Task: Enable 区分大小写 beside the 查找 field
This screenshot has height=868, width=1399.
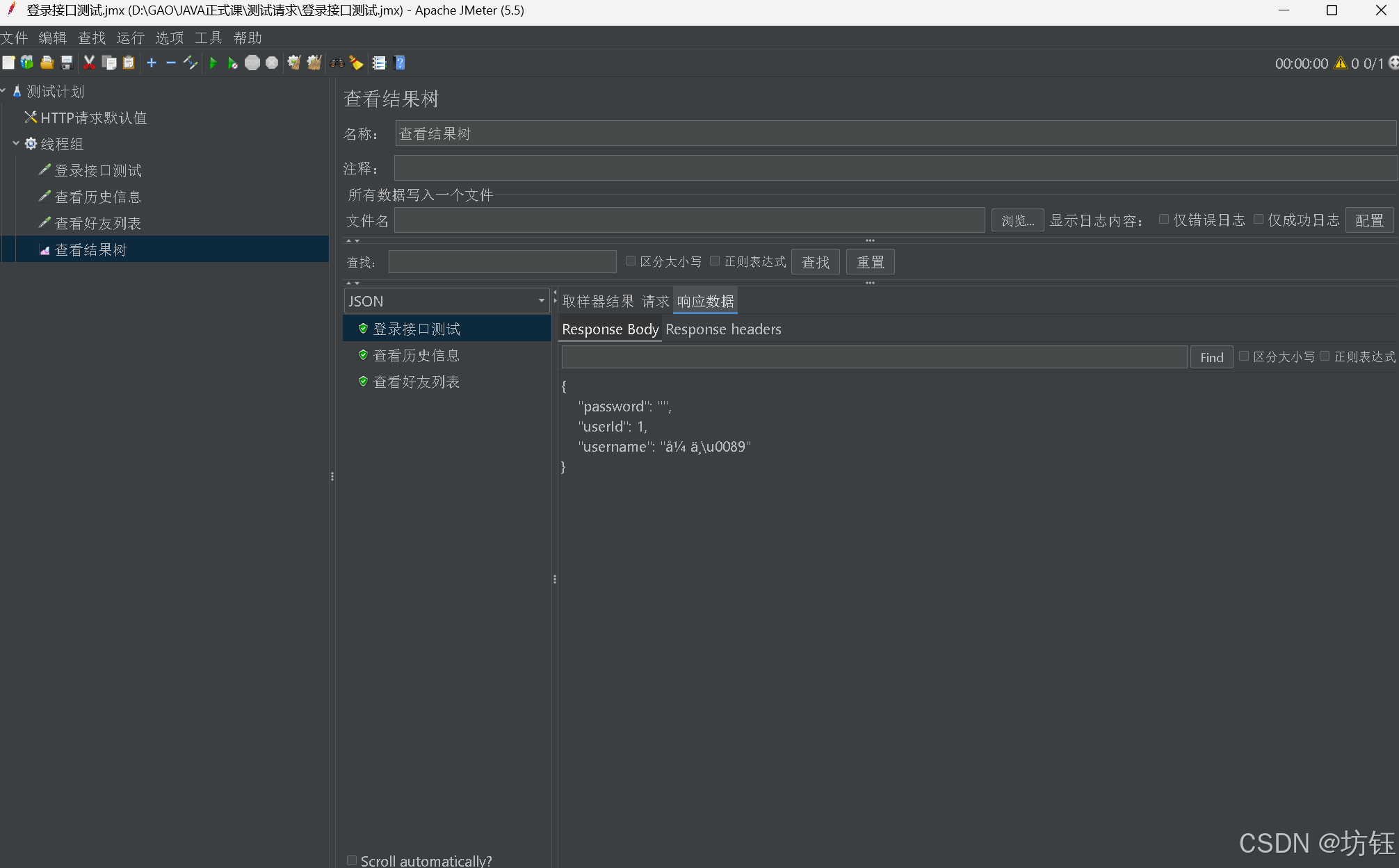Action: click(631, 261)
